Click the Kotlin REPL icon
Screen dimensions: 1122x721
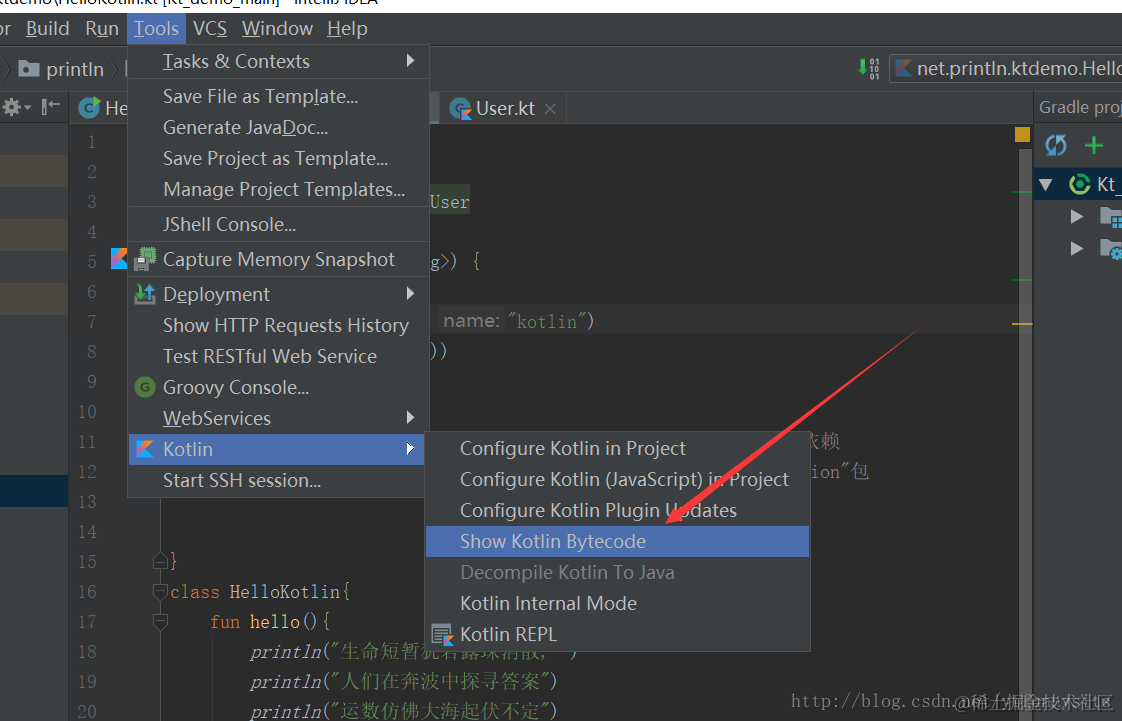pos(442,634)
